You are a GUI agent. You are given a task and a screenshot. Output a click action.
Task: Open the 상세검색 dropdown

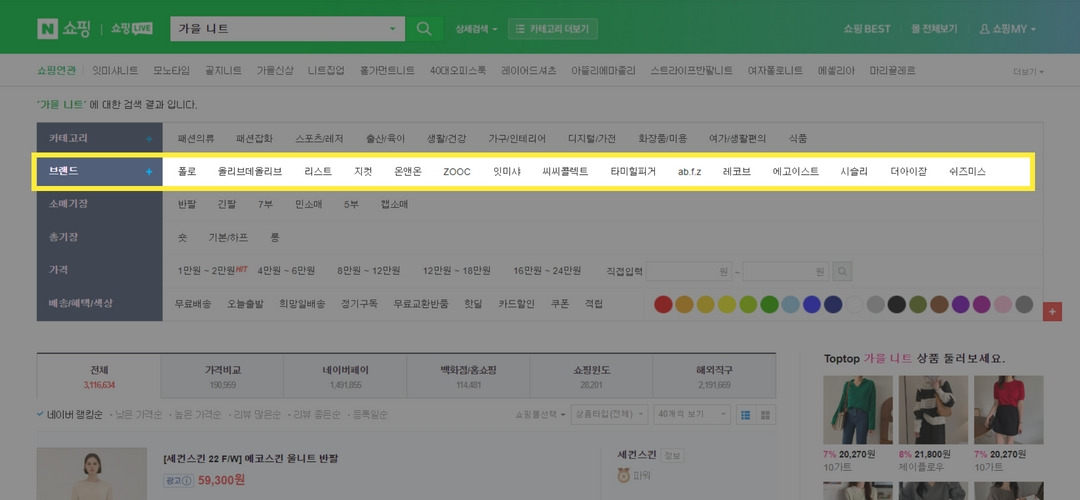point(476,29)
